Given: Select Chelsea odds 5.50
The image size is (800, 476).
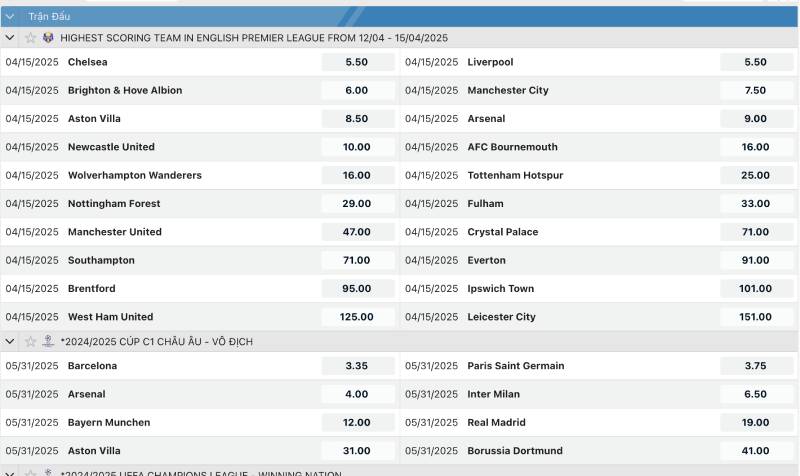Looking at the screenshot, I should coord(356,62).
